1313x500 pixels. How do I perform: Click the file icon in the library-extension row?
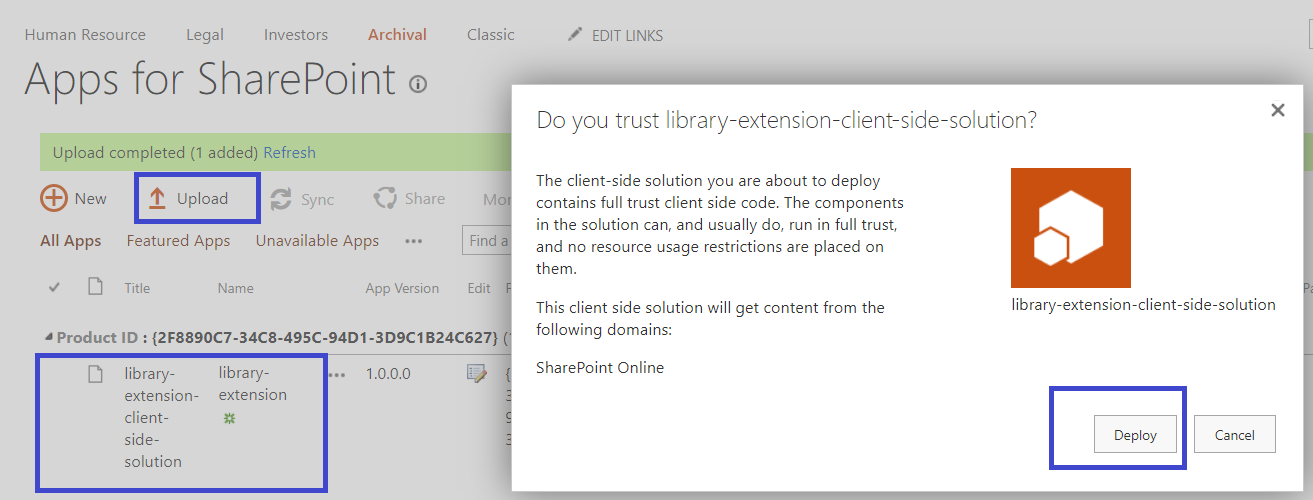95,374
